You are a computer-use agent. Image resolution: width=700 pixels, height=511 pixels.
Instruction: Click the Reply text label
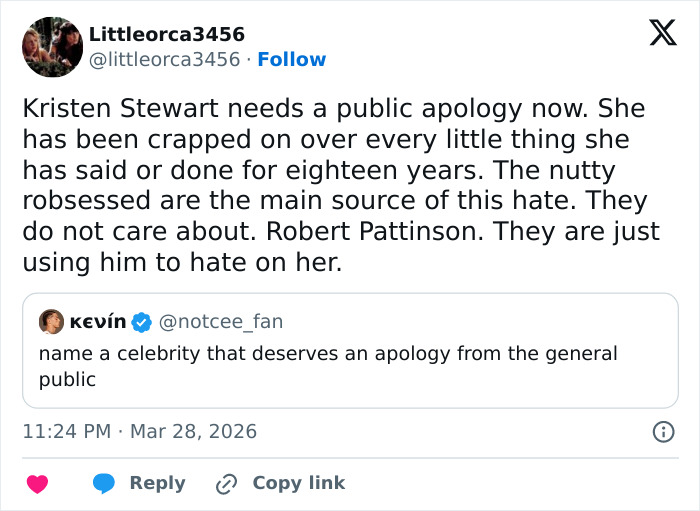157,483
